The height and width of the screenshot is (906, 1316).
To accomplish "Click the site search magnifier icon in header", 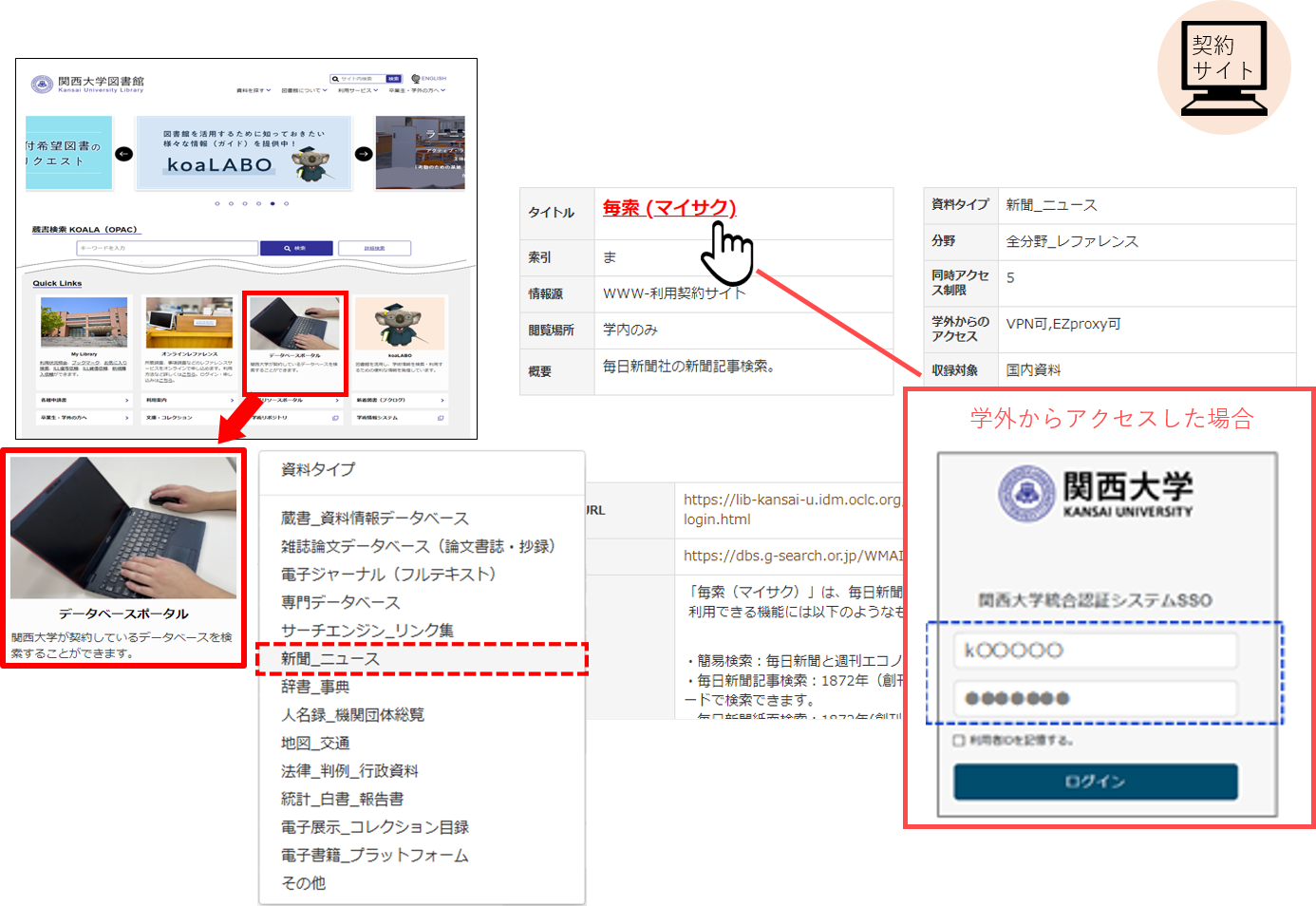I will click(335, 79).
